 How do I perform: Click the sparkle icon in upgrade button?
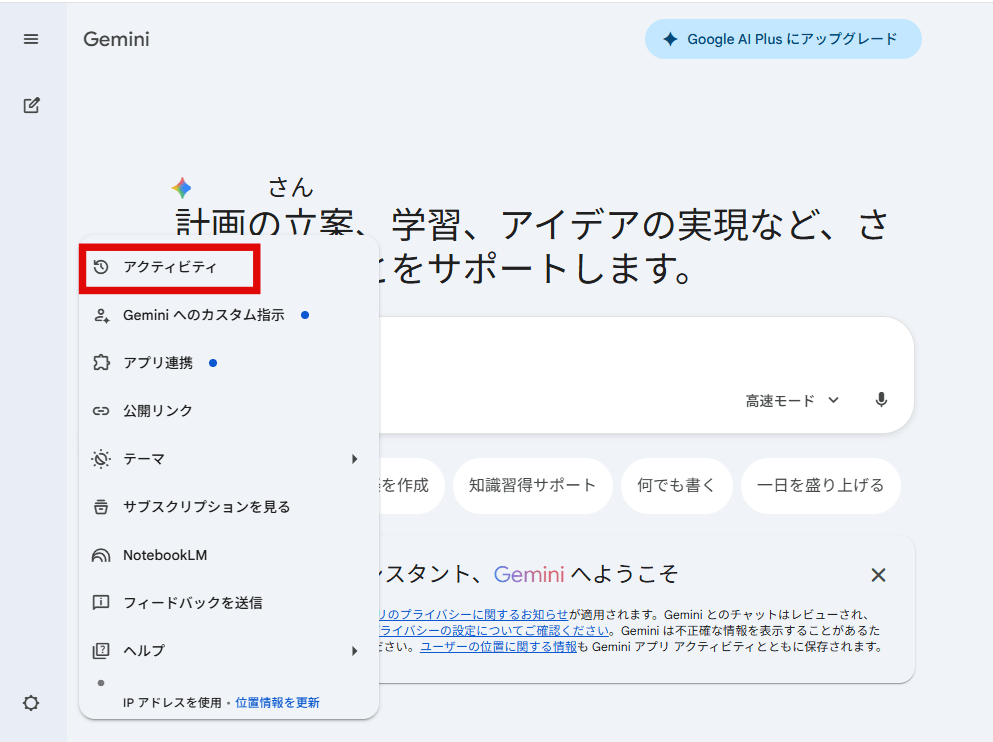(670, 39)
